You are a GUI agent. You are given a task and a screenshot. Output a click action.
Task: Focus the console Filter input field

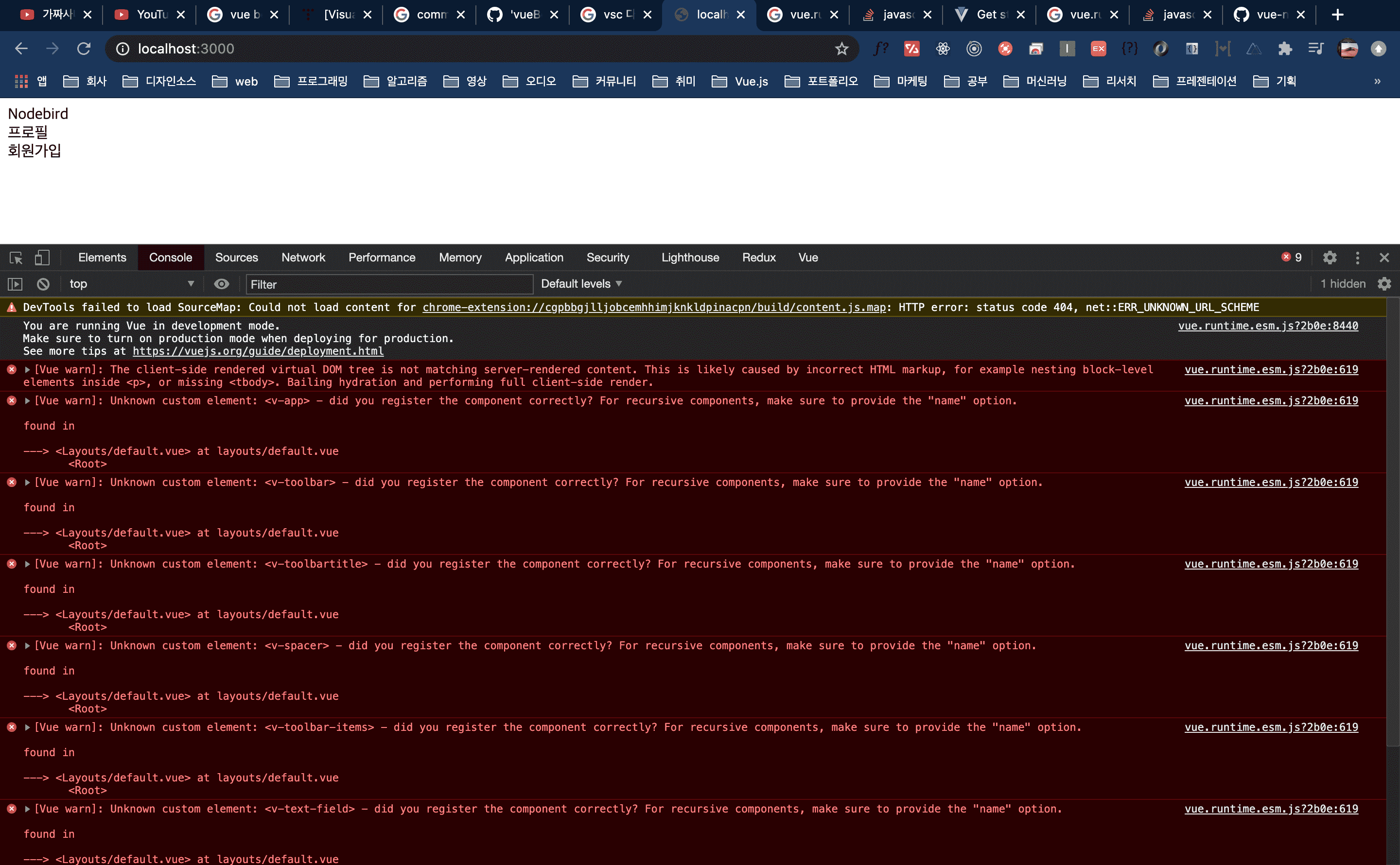click(389, 284)
